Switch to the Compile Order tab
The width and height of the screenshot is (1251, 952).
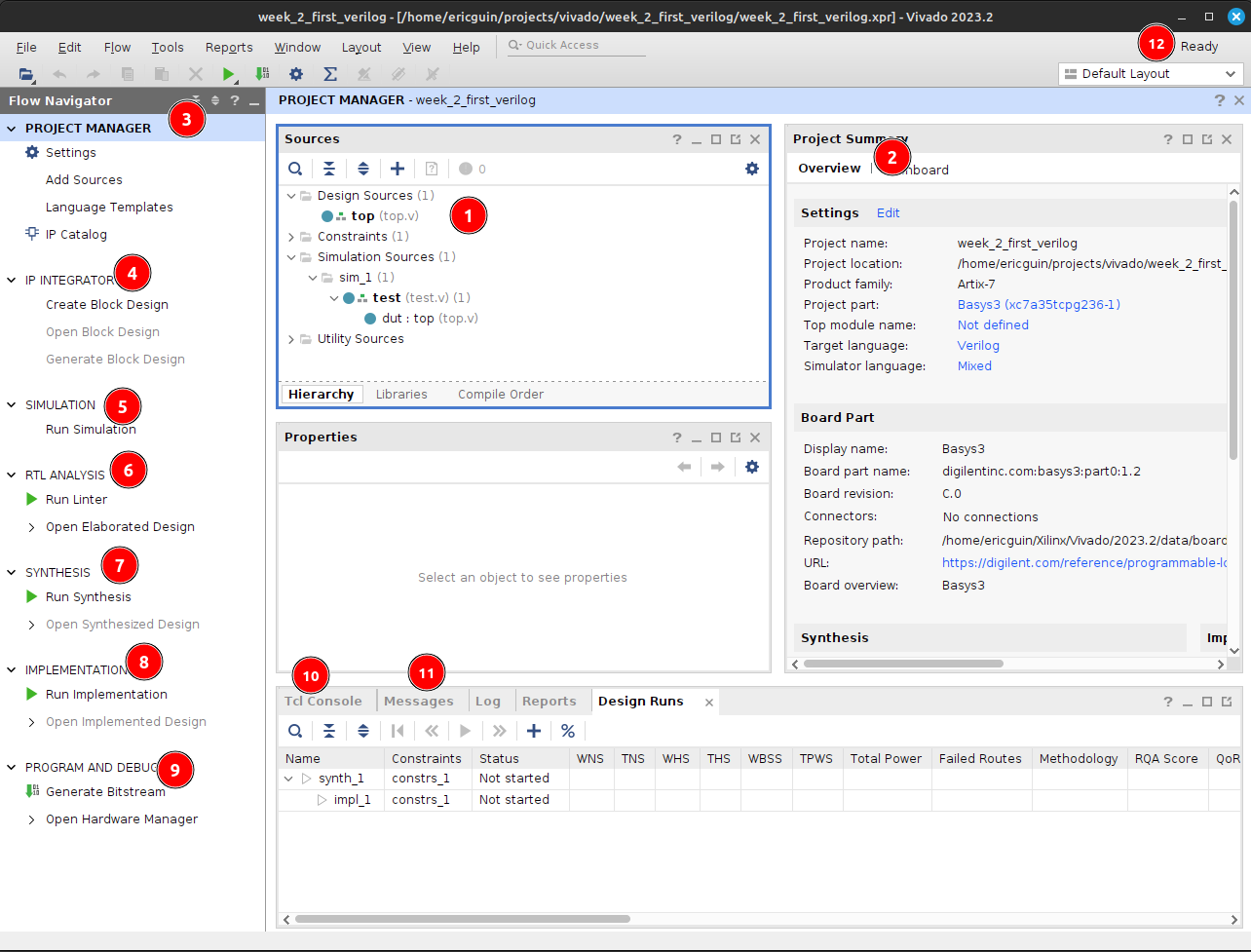coord(501,394)
